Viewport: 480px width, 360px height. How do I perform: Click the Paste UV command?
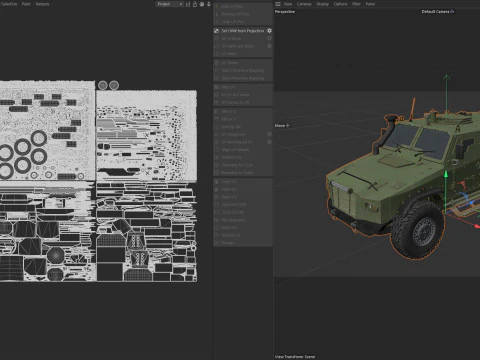tap(229, 189)
